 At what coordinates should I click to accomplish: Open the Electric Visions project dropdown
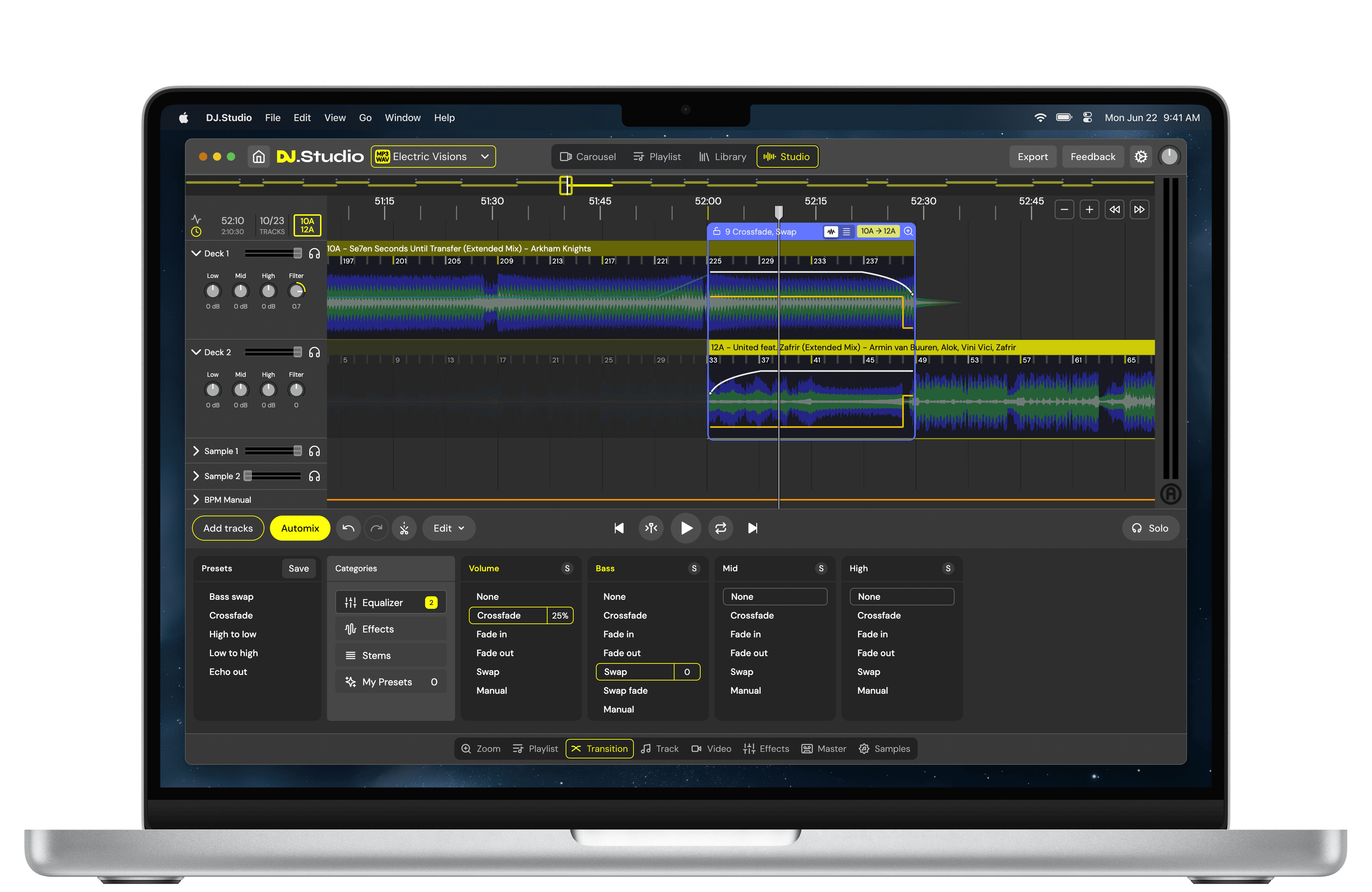point(433,156)
